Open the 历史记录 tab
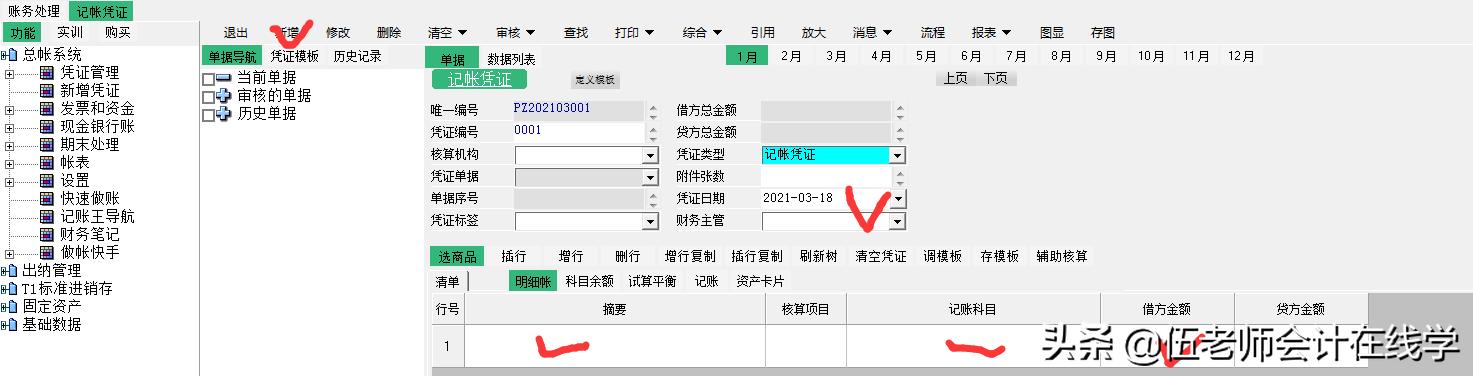Viewport: 1473px width, 376px height. point(358,57)
